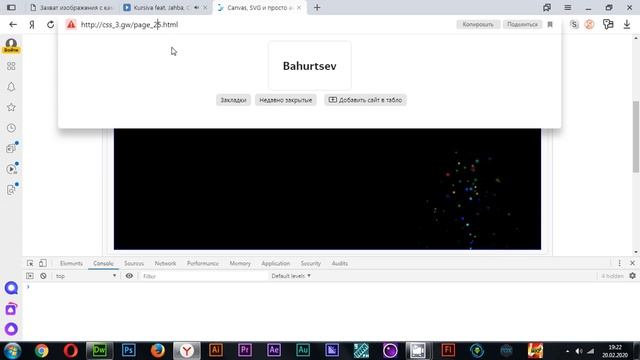640x360 pixels.
Task: Open DevTools three-dot options menu
Action: [x=619, y=263]
